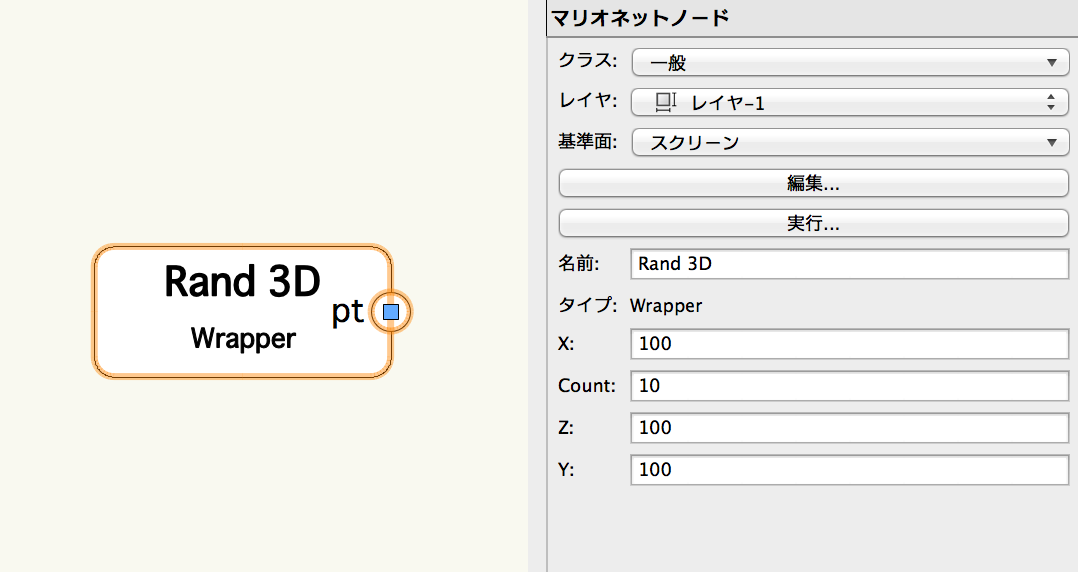This screenshot has width=1078, height=572.
Task: Click the 編集... button
Action: click(x=813, y=183)
